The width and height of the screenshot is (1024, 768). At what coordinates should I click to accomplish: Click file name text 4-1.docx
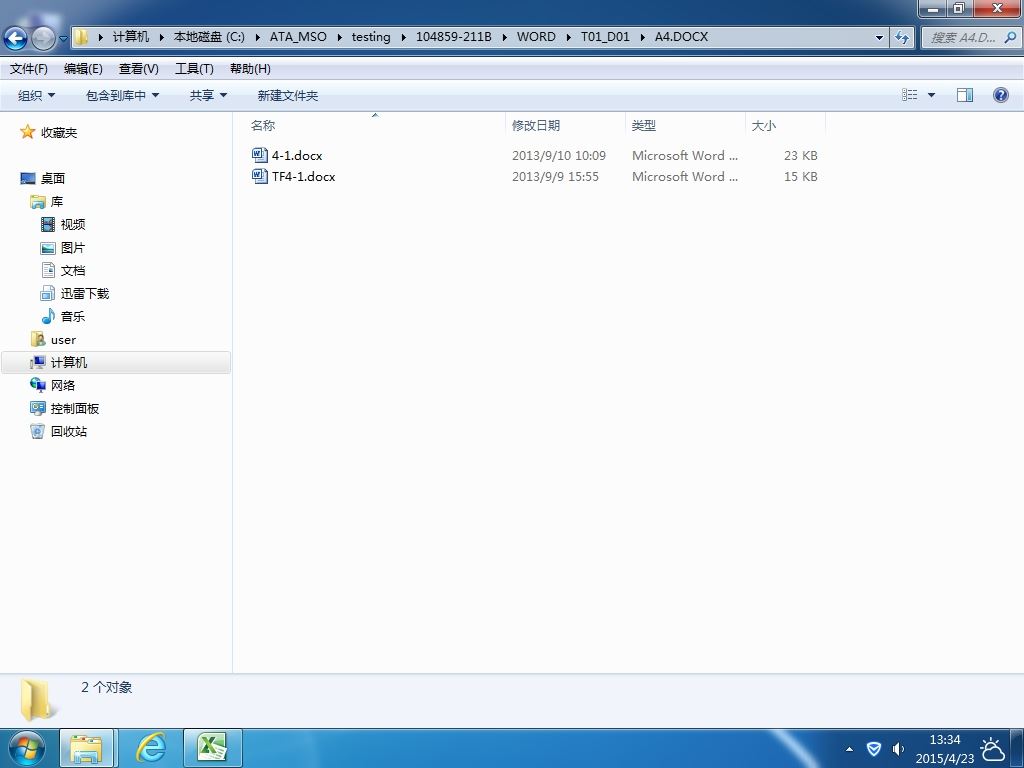297,155
